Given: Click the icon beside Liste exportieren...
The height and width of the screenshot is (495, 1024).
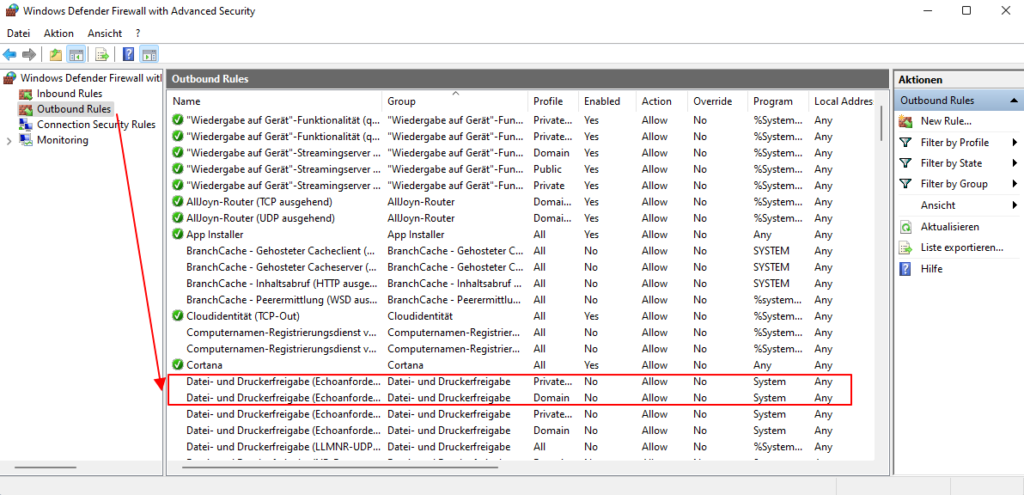Looking at the screenshot, I should pyautogui.click(x=905, y=248).
